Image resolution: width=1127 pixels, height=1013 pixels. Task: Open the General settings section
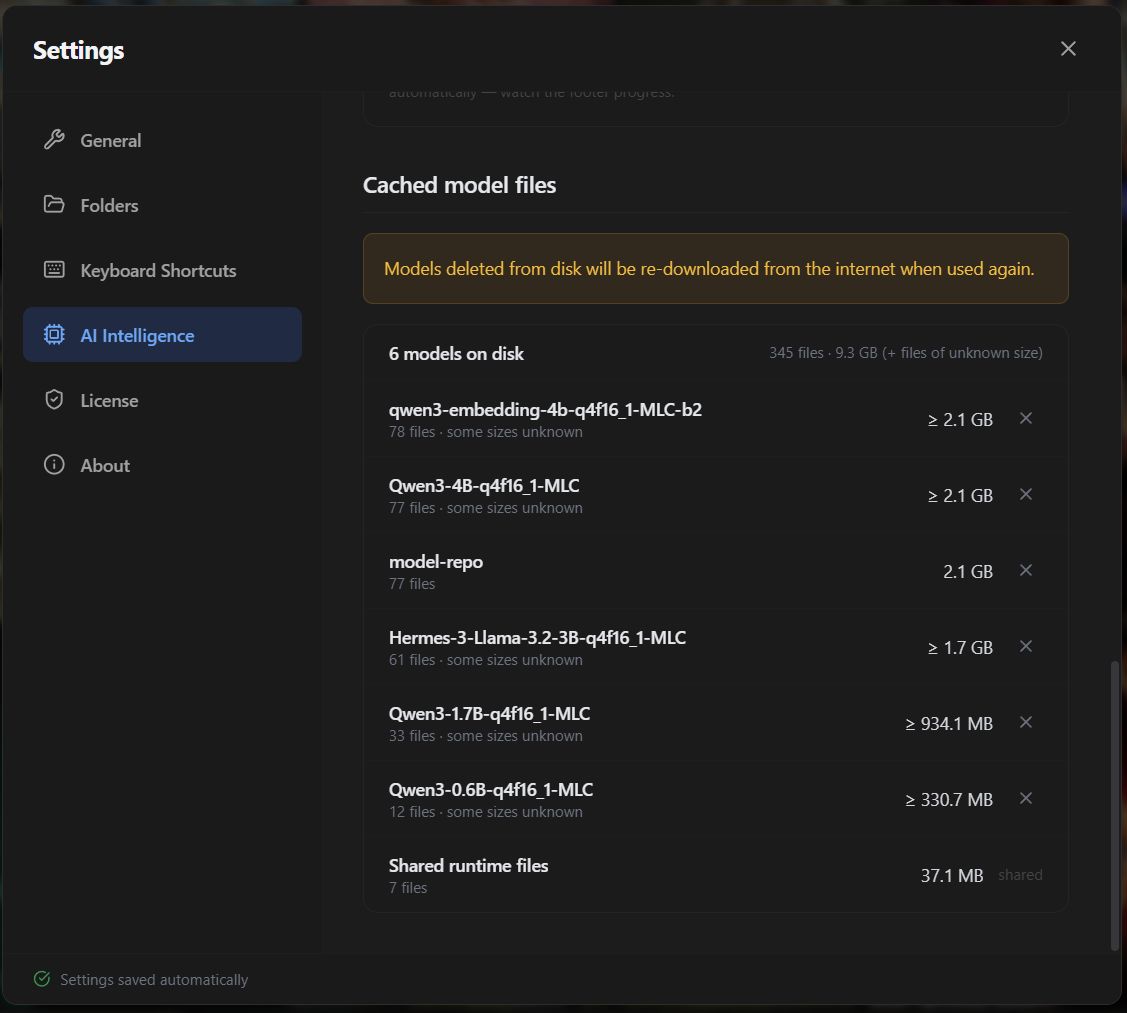point(162,140)
